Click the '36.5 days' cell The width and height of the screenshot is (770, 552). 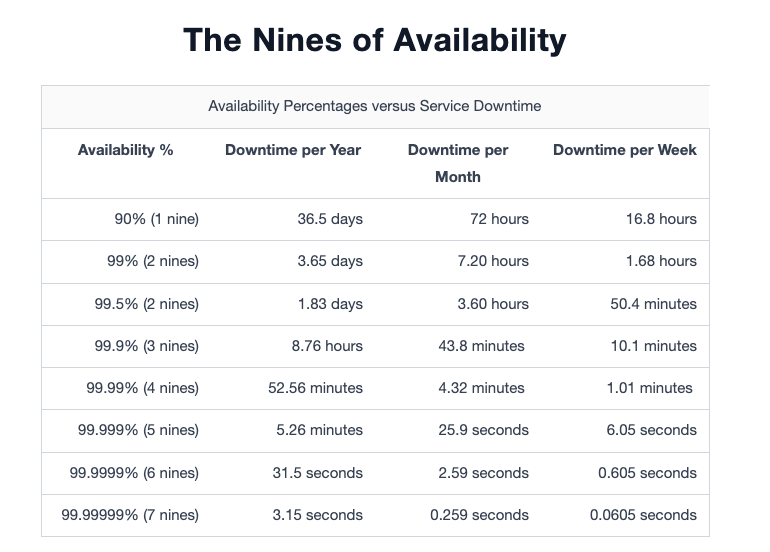tap(330, 219)
